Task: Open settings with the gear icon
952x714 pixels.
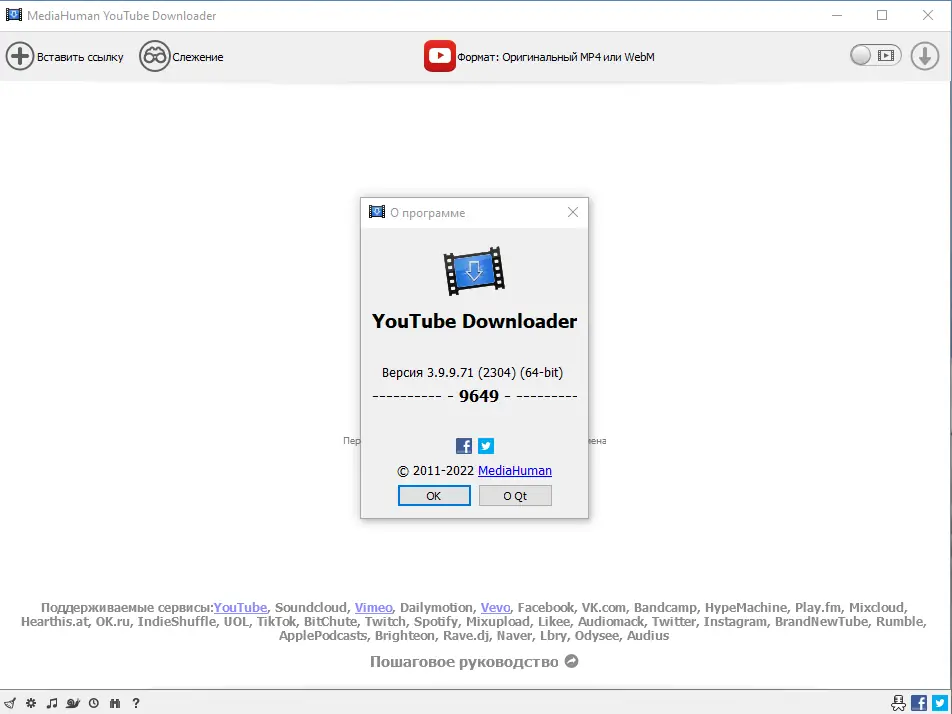Action: click(31, 703)
